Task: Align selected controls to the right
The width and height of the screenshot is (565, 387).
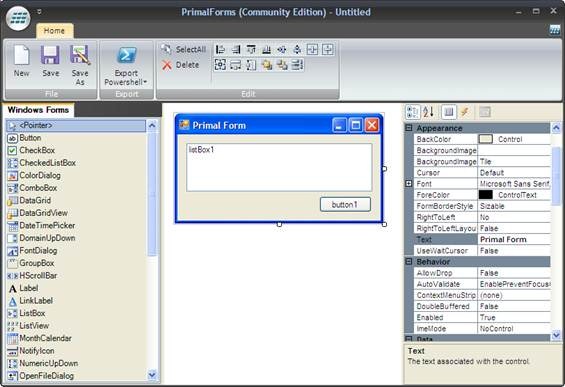Action: [236, 49]
